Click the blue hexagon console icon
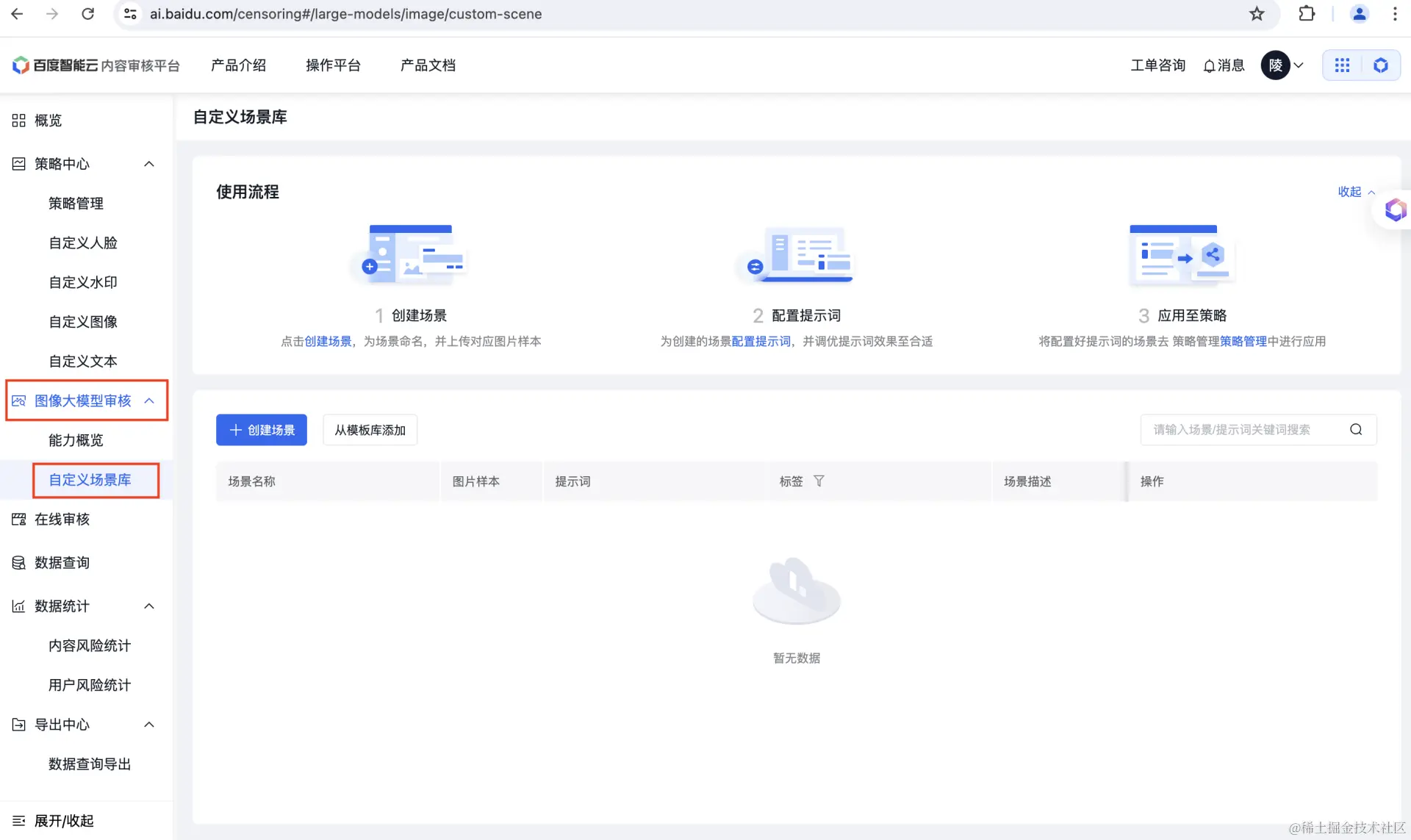 point(1380,65)
